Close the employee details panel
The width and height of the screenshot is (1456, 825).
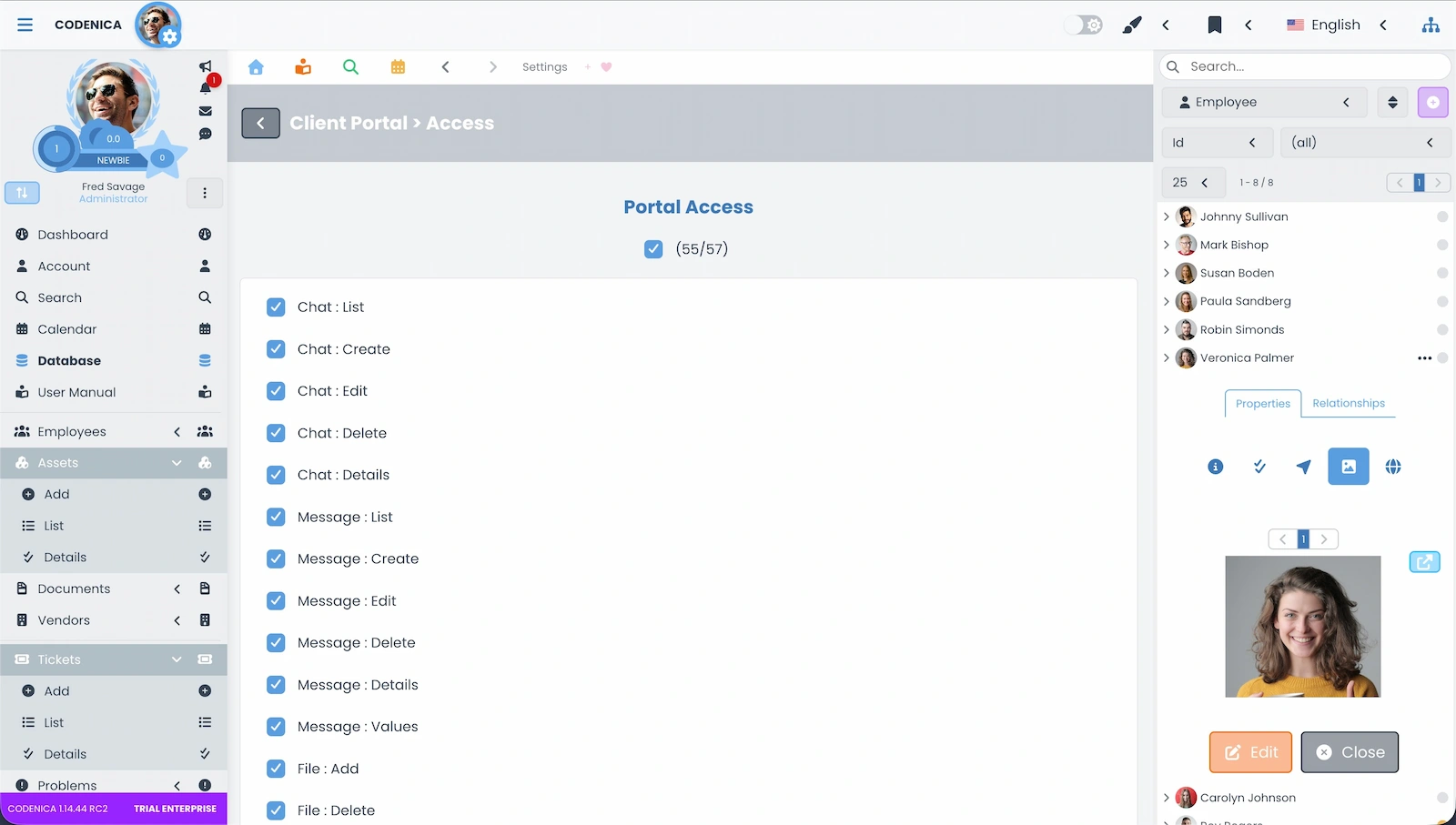(x=1350, y=752)
